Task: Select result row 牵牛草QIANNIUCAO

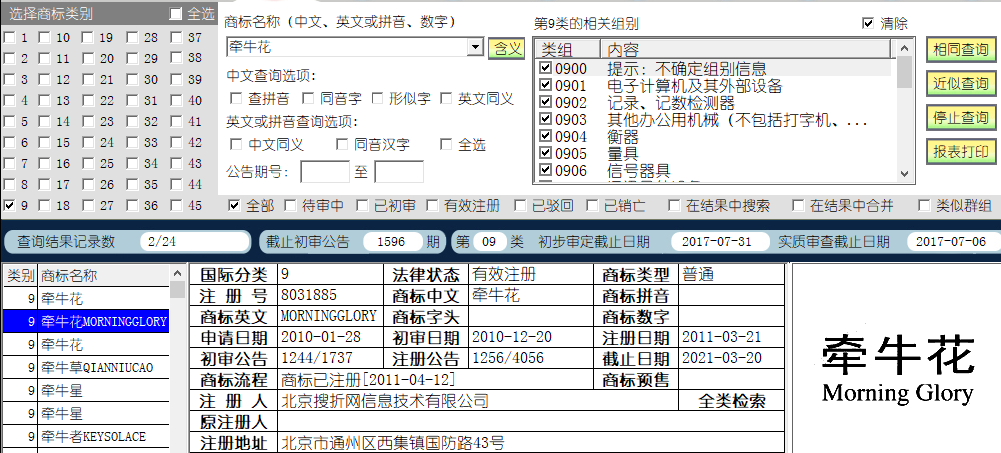Action: (x=86, y=368)
